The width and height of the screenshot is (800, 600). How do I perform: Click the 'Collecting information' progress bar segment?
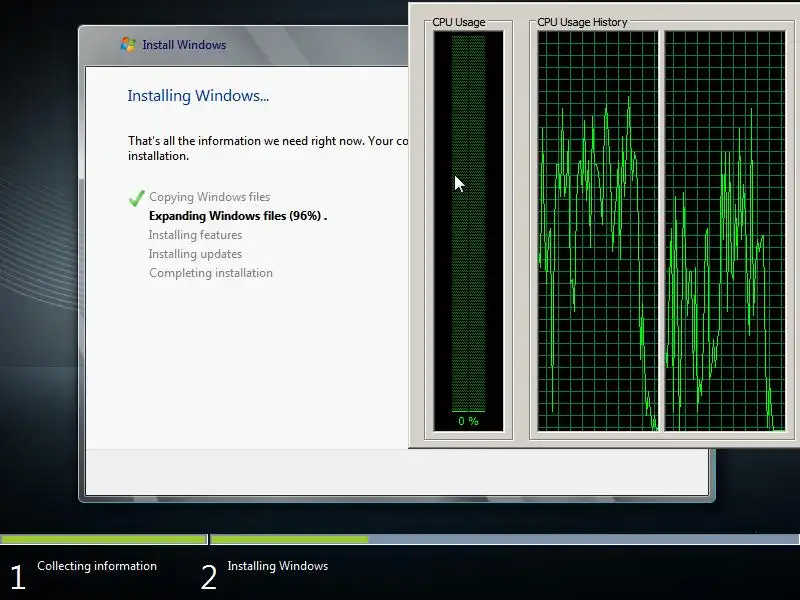104,539
